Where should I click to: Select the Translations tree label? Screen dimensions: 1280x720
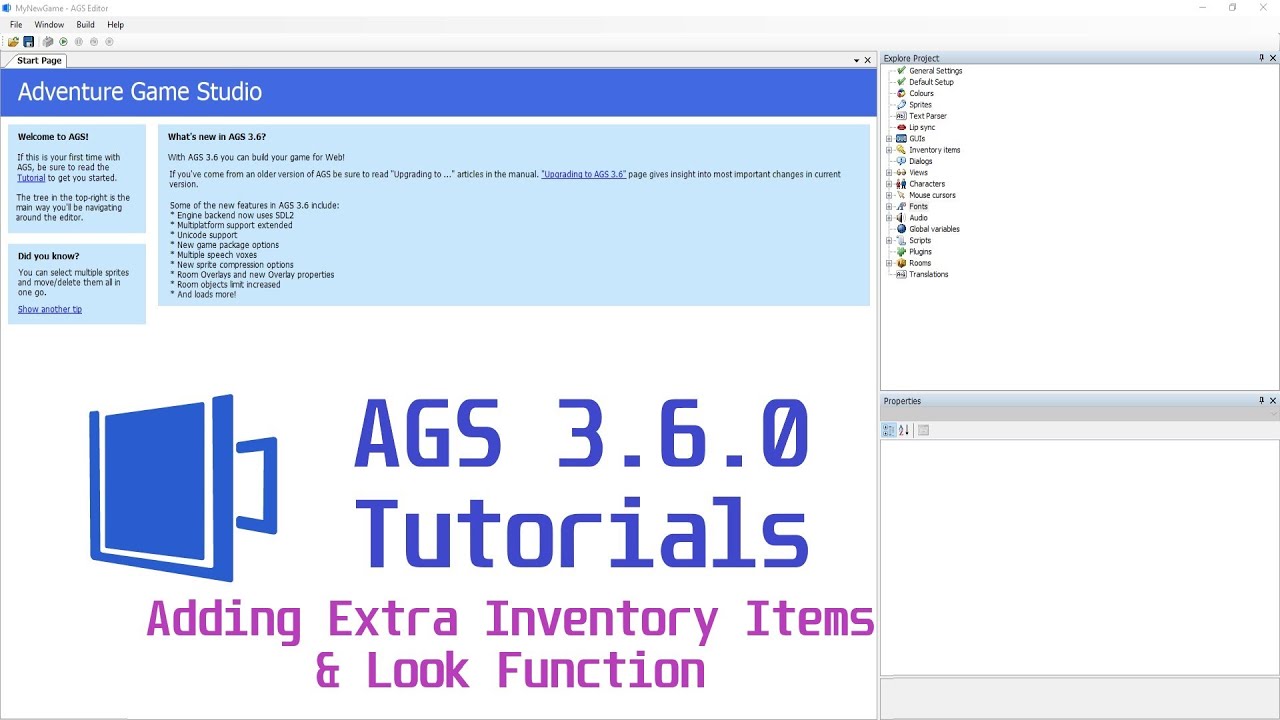coord(929,274)
